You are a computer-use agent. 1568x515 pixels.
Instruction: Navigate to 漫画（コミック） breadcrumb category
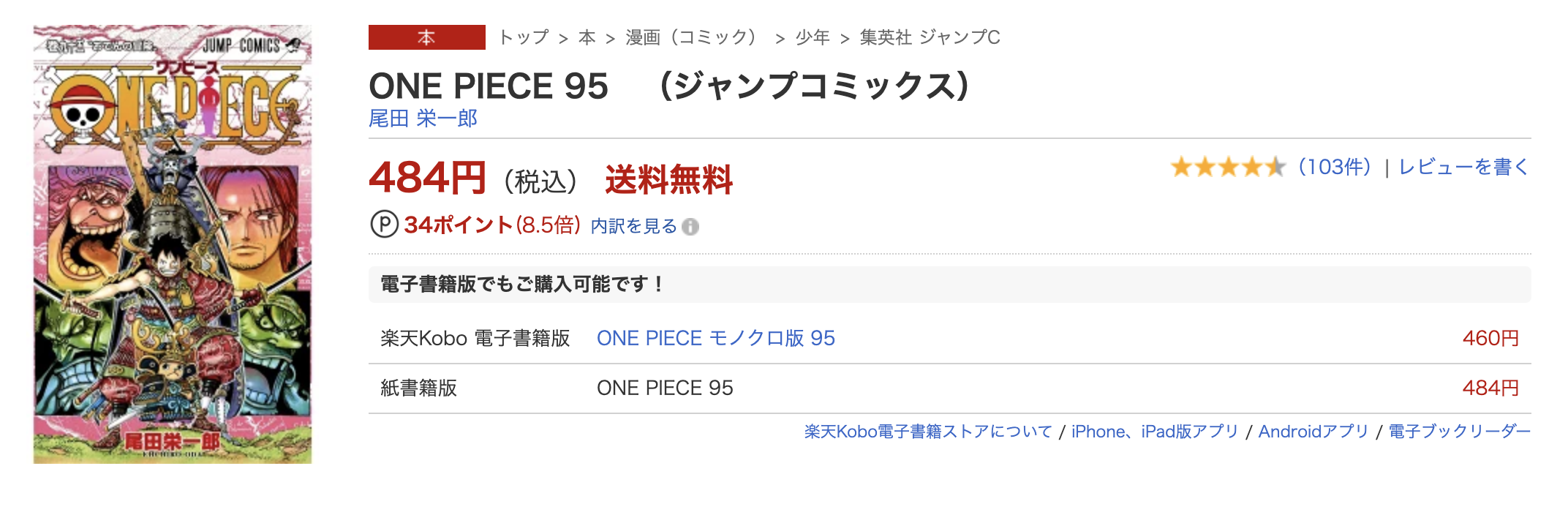(691, 37)
